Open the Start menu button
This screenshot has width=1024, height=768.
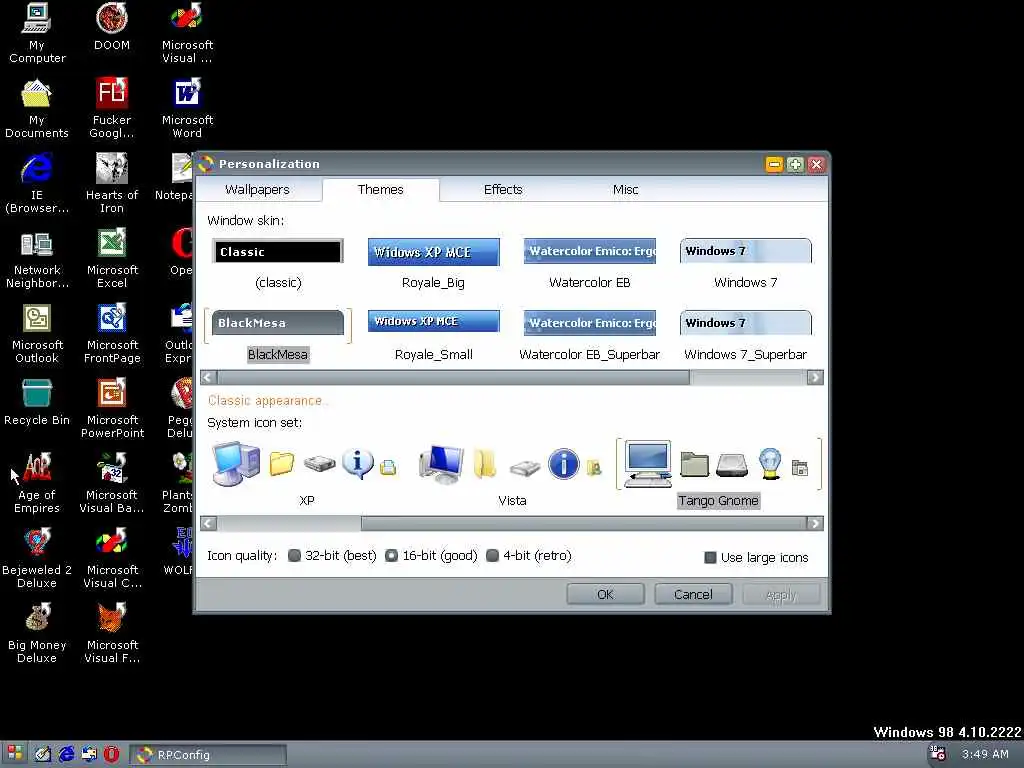pyautogui.click(x=14, y=754)
